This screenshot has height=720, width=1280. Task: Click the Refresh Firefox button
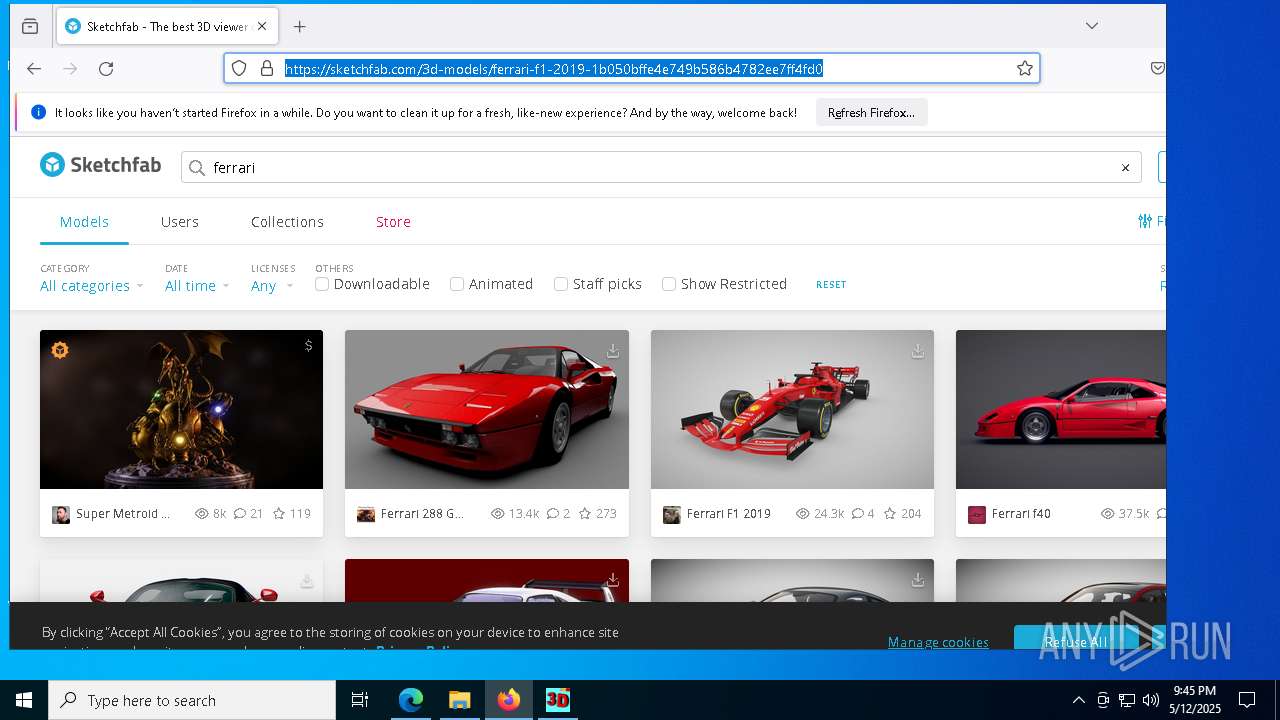[x=871, y=113]
